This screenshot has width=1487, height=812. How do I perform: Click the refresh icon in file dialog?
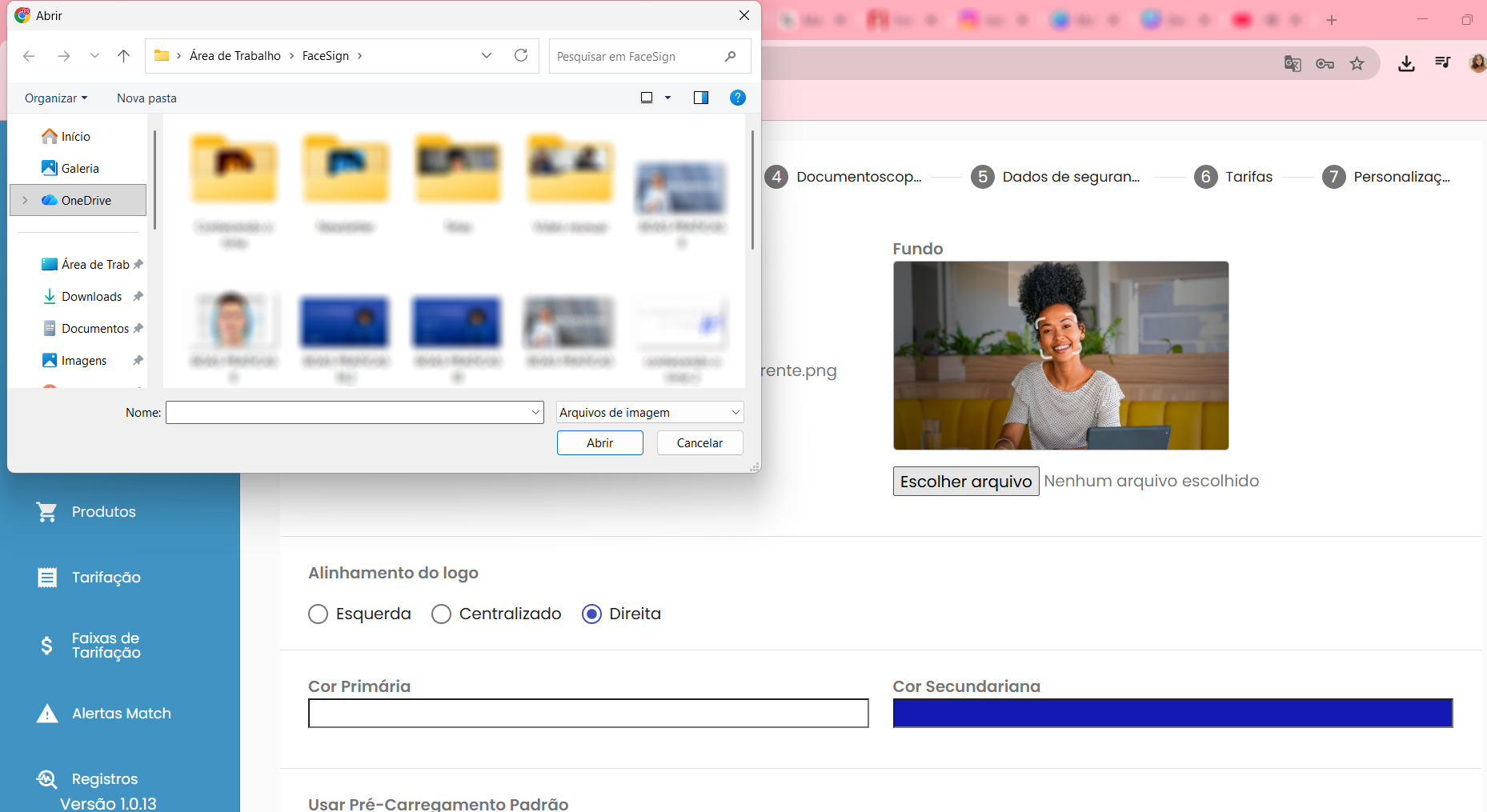(x=521, y=55)
